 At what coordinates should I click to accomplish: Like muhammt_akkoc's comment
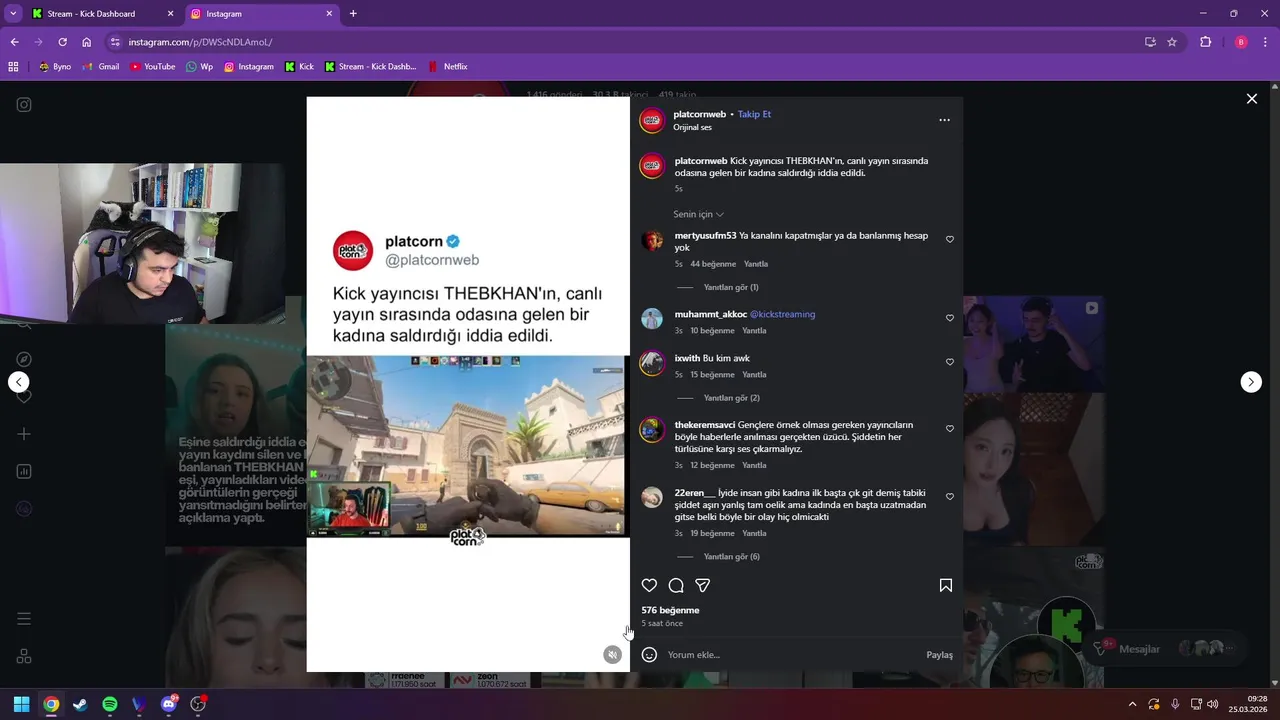[x=950, y=318]
